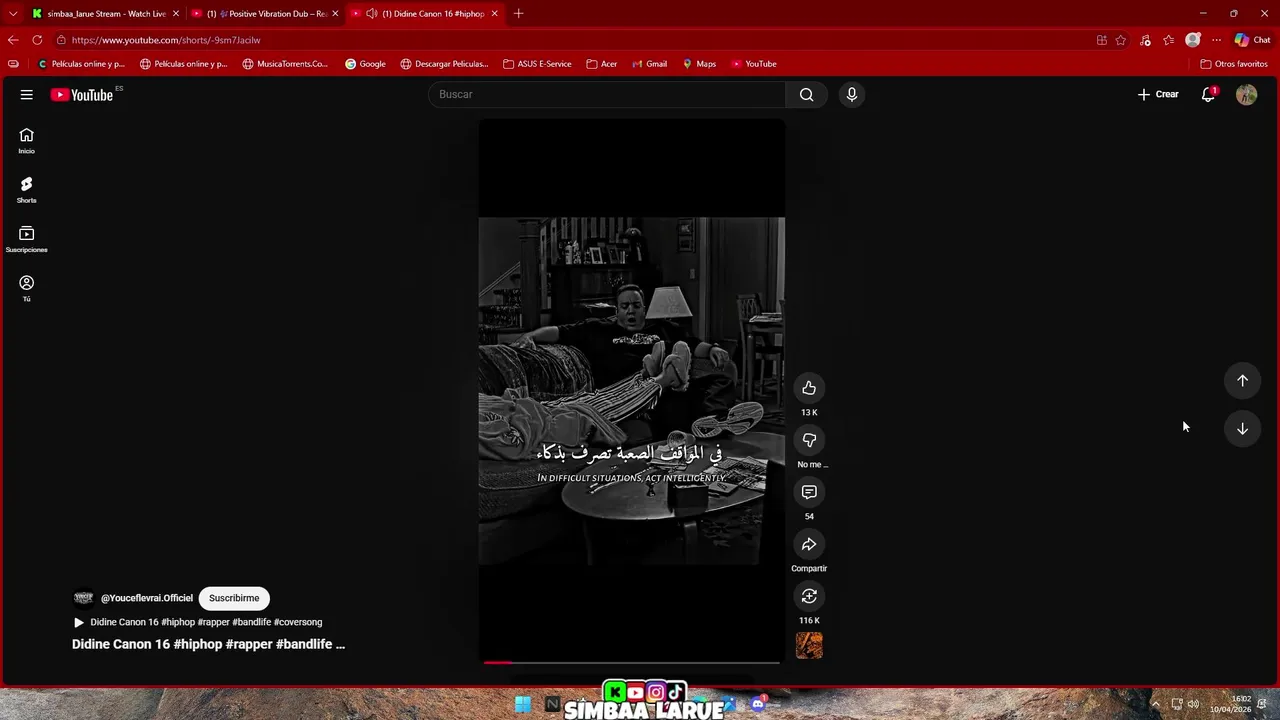Viewport: 1280px width, 720px height.
Task: Click the channel avatar beside @Youceflevrai.Officiel
Action: coord(84,598)
